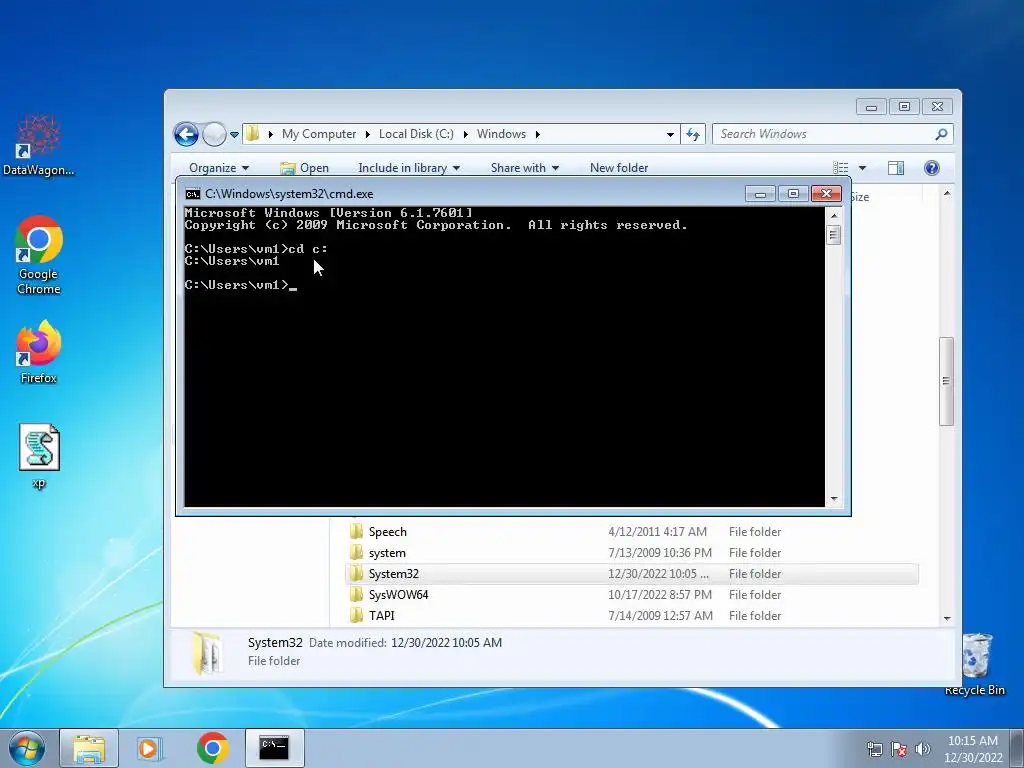Screen dimensions: 1024x768
Task: Click the network tray icon
Action: [x=874, y=750]
